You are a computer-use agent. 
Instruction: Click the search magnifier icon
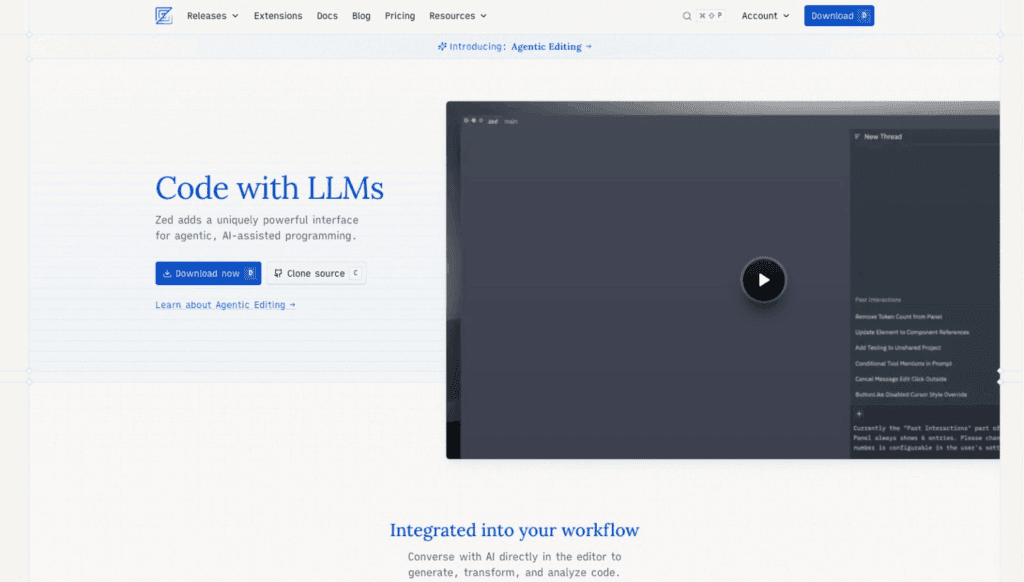(687, 16)
